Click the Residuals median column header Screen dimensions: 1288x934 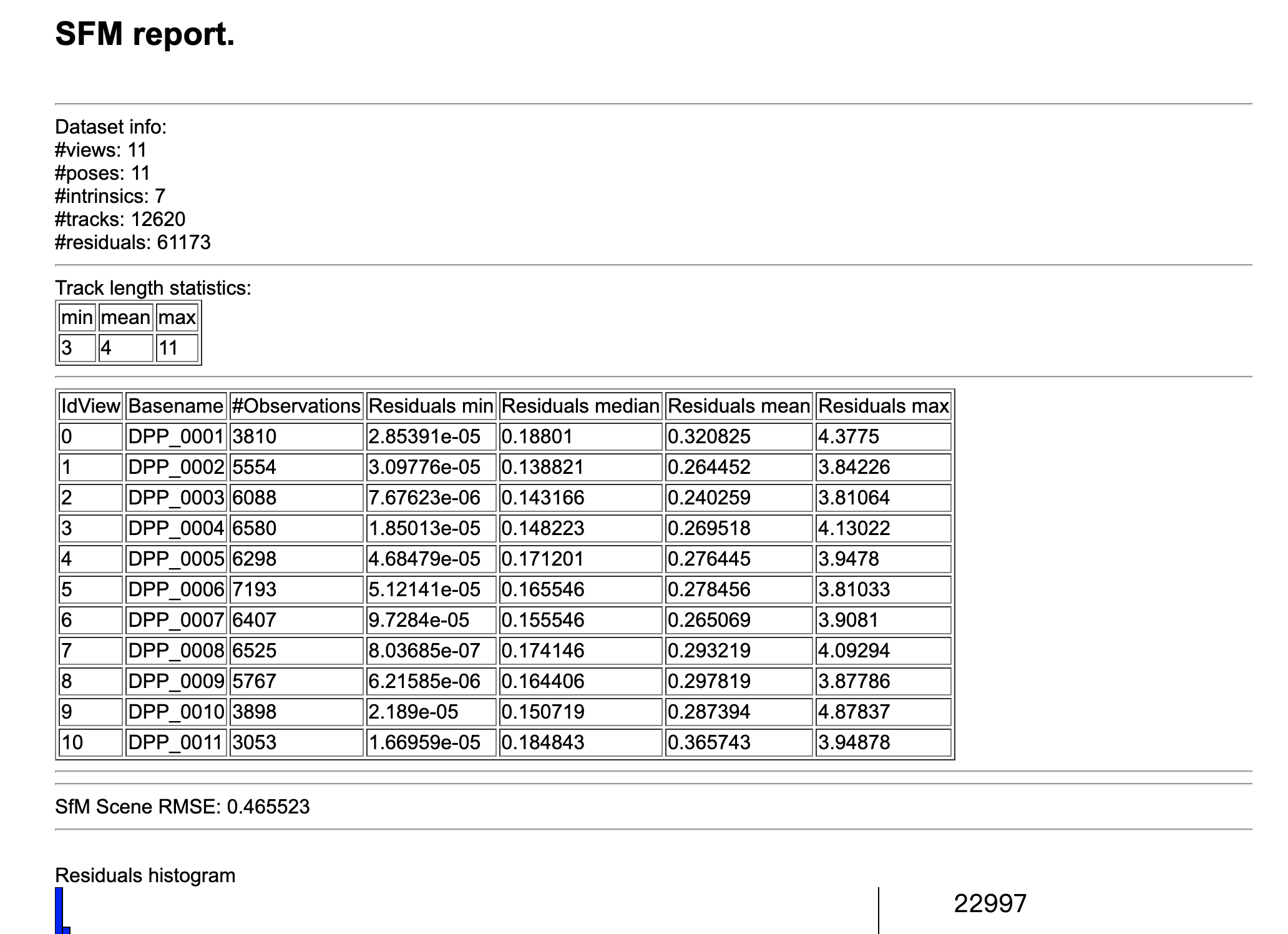point(580,406)
